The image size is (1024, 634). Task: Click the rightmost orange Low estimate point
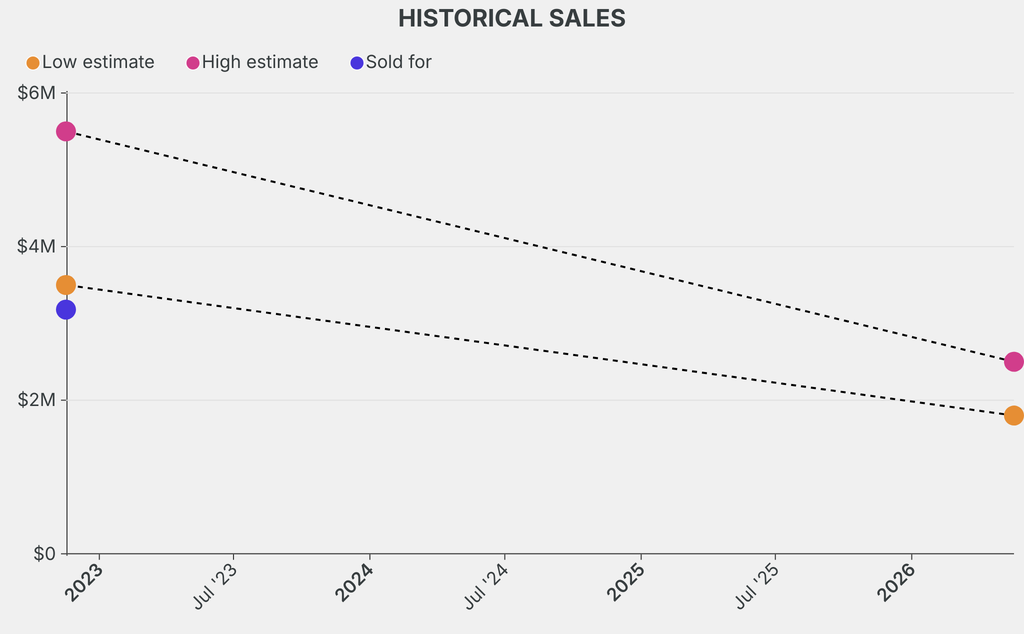point(1013,415)
